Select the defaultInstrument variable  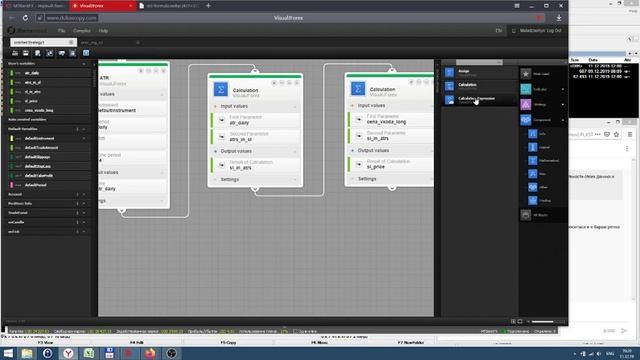coord(39,138)
